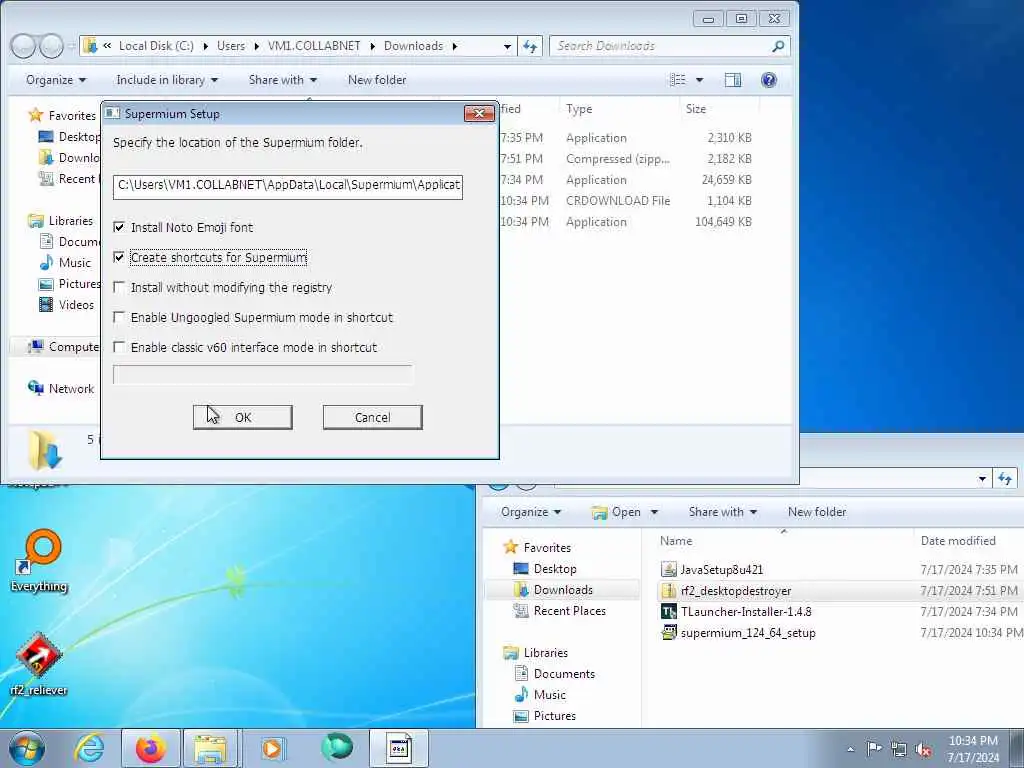This screenshot has width=1024, height=768.
Task: Refresh lower Explorer window address bar
Action: pos(1005,479)
